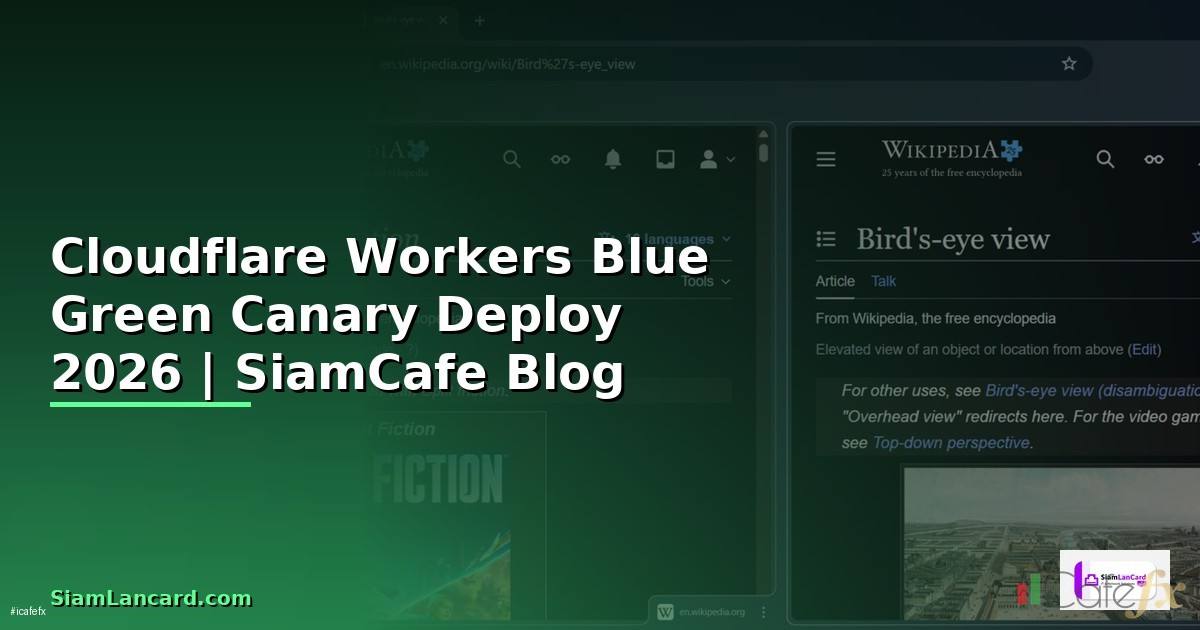Expand the Tools dropdown
The image size is (1200, 630).
706,281
